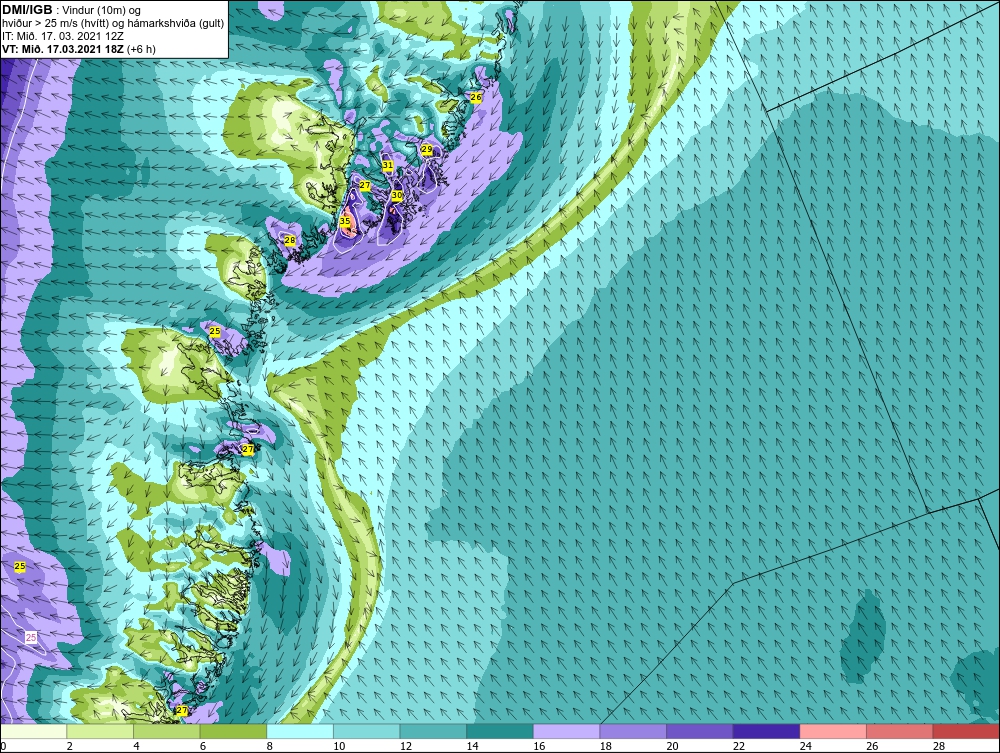Click the '16' tick label on the scale
The height and width of the screenshot is (753, 1000).
(539, 746)
